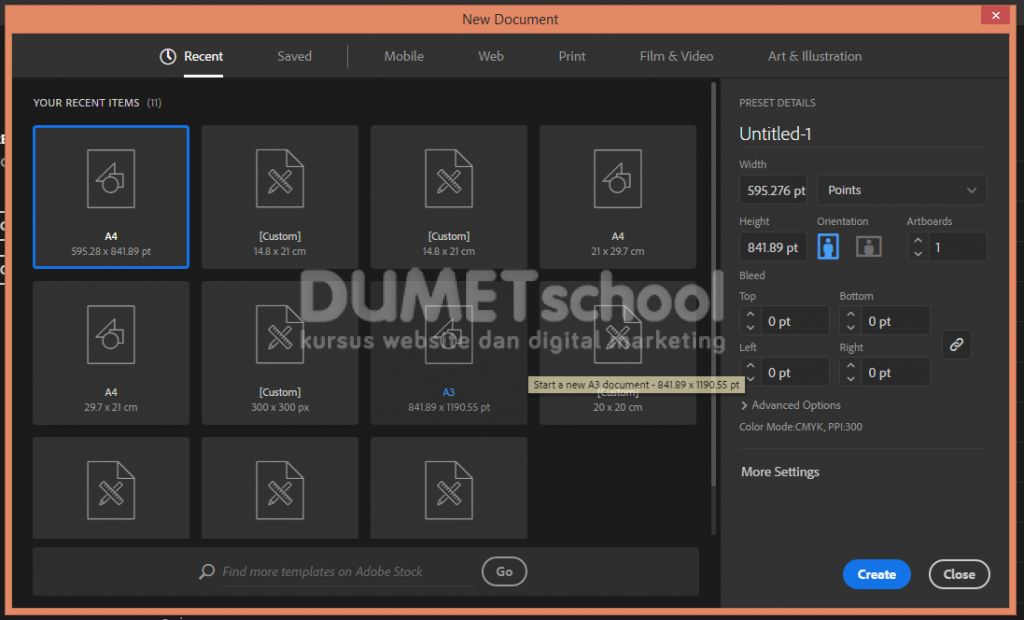The image size is (1024, 620).
Task: Select the Custom 20 x 20 cm preset
Action: click(x=617, y=353)
